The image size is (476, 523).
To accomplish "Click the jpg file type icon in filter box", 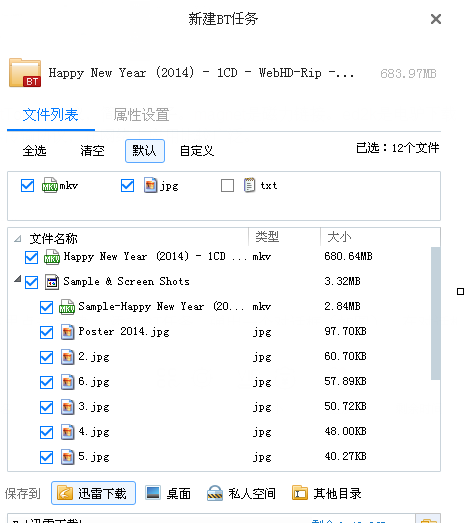I will tap(150, 185).
